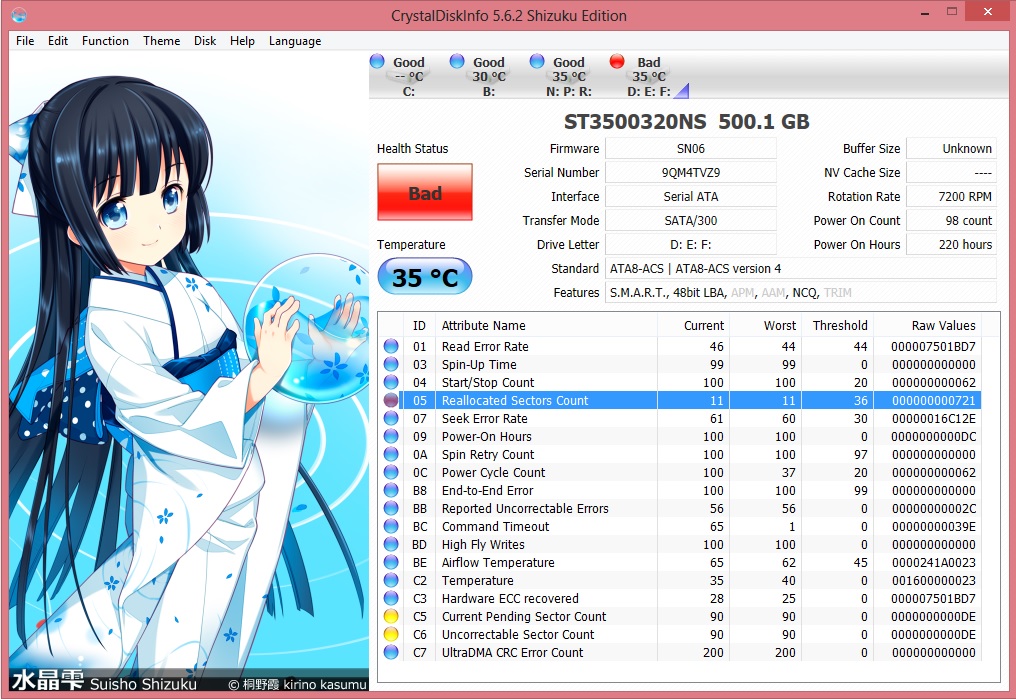Image resolution: width=1016 pixels, height=699 pixels.
Task: Click the Standard ATA8-ACS field
Action: point(801,268)
